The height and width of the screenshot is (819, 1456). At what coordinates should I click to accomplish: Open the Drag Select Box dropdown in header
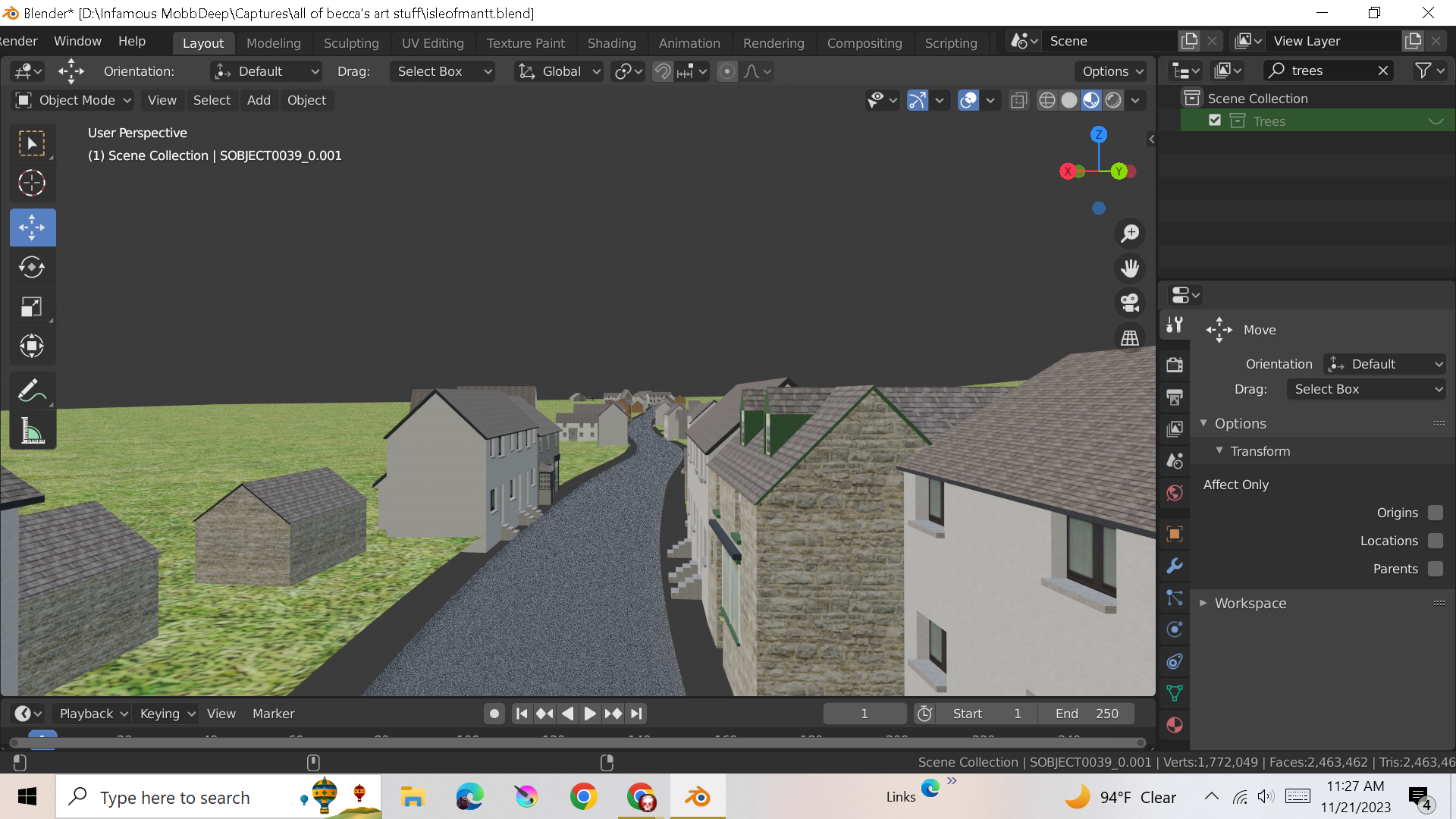click(444, 71)
